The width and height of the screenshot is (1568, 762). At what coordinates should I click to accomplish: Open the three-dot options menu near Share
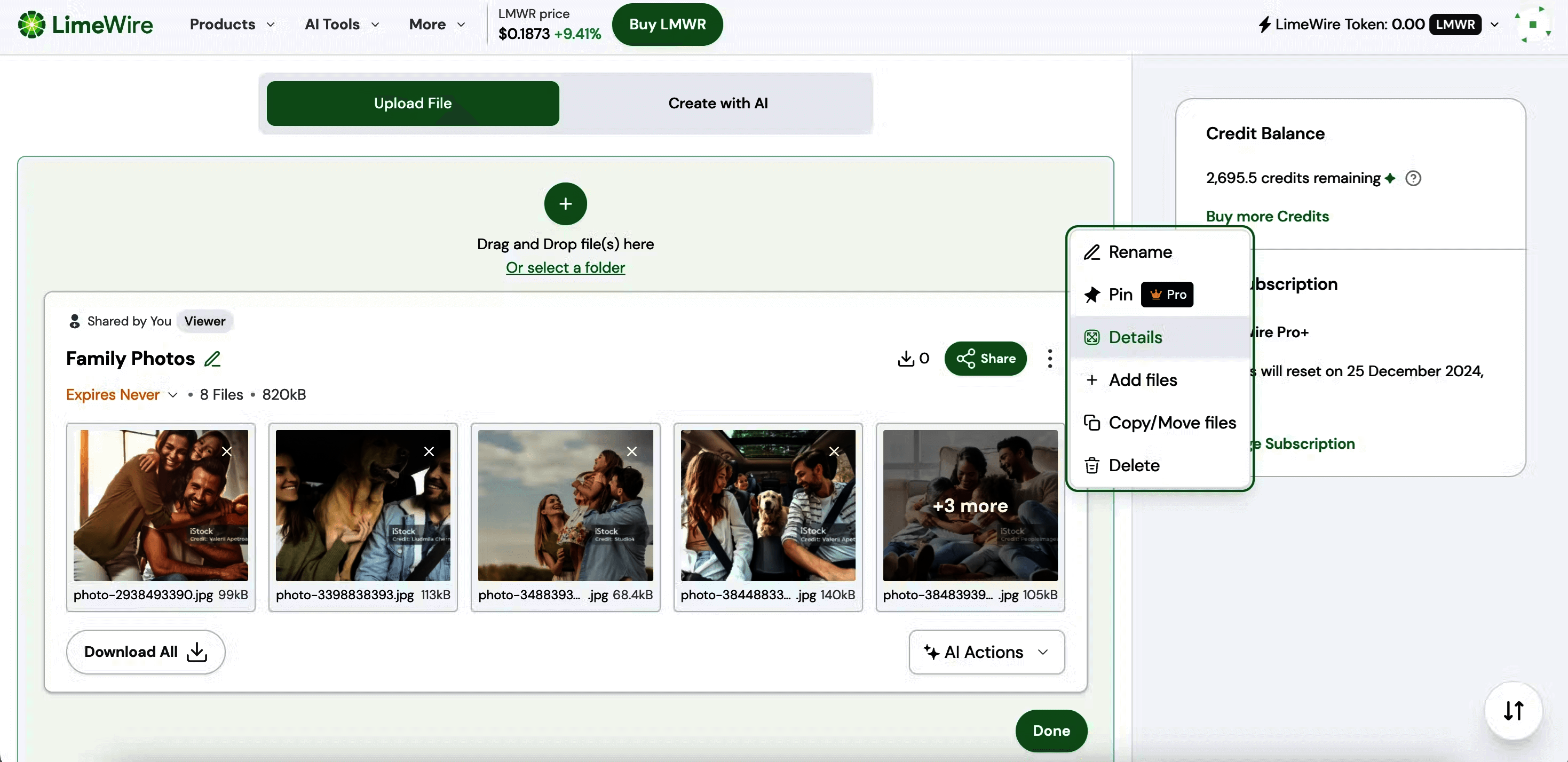(1049, 359)
